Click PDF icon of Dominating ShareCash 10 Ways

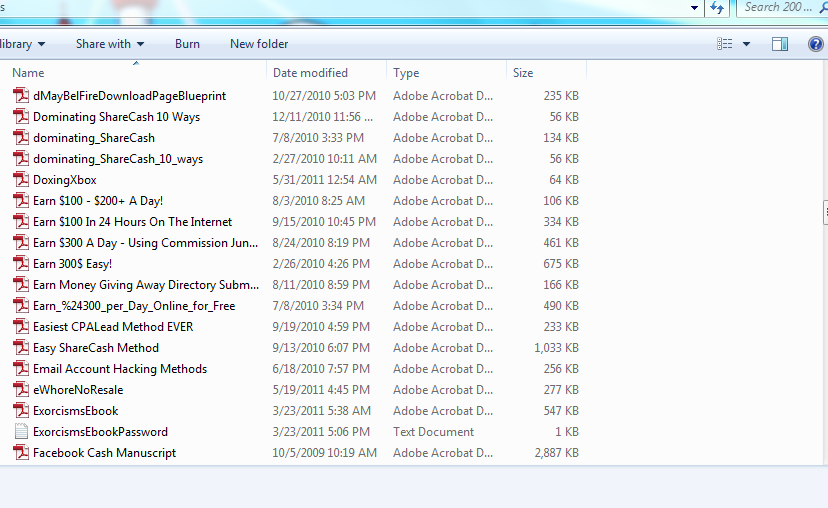(x=21, y=117)
